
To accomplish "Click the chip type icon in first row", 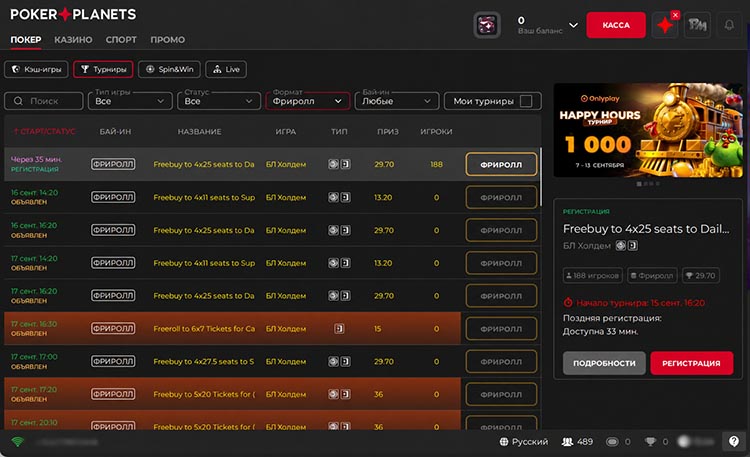I will coord(333,164).
